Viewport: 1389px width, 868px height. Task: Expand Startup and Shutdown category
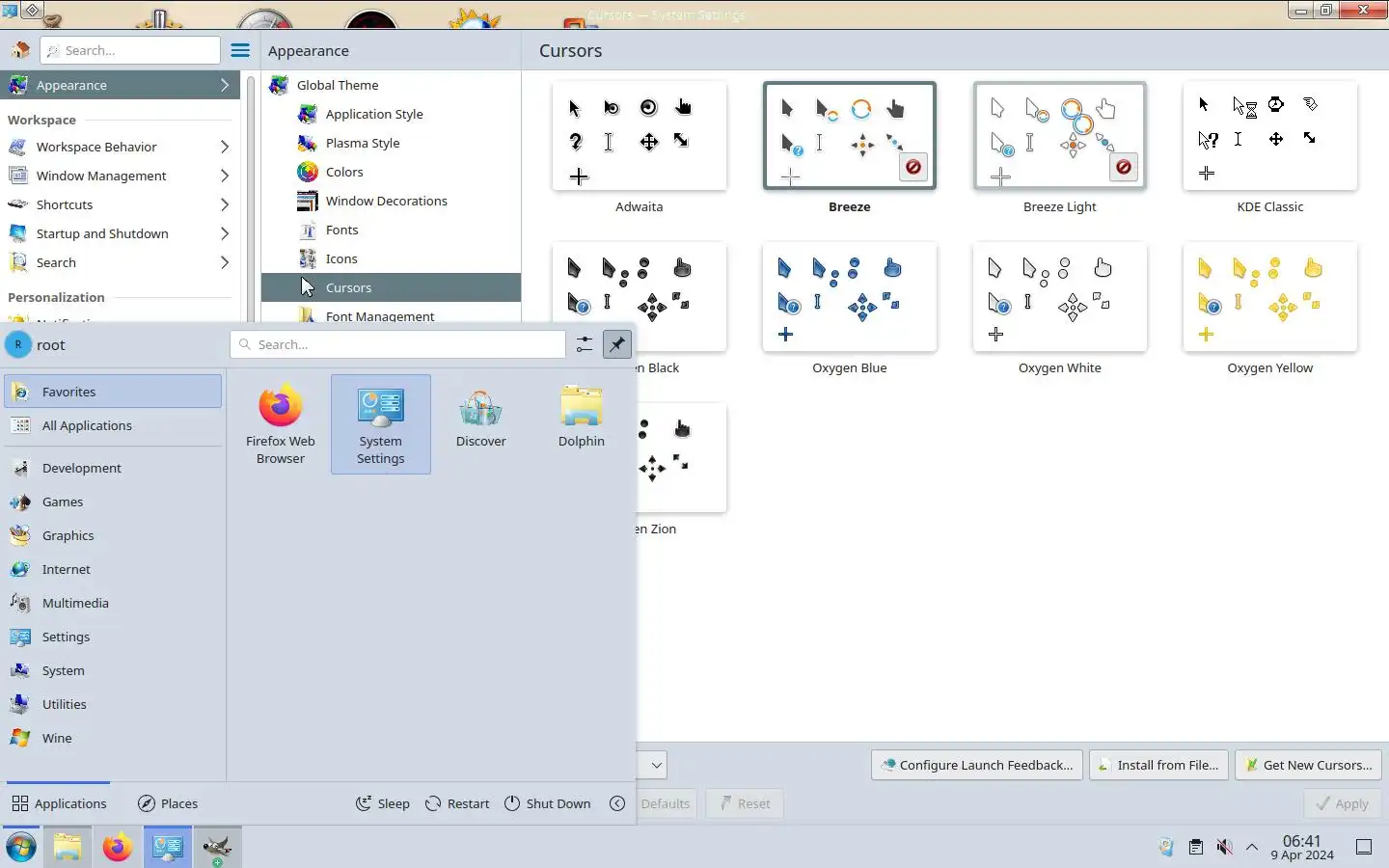tap(224, 233)
